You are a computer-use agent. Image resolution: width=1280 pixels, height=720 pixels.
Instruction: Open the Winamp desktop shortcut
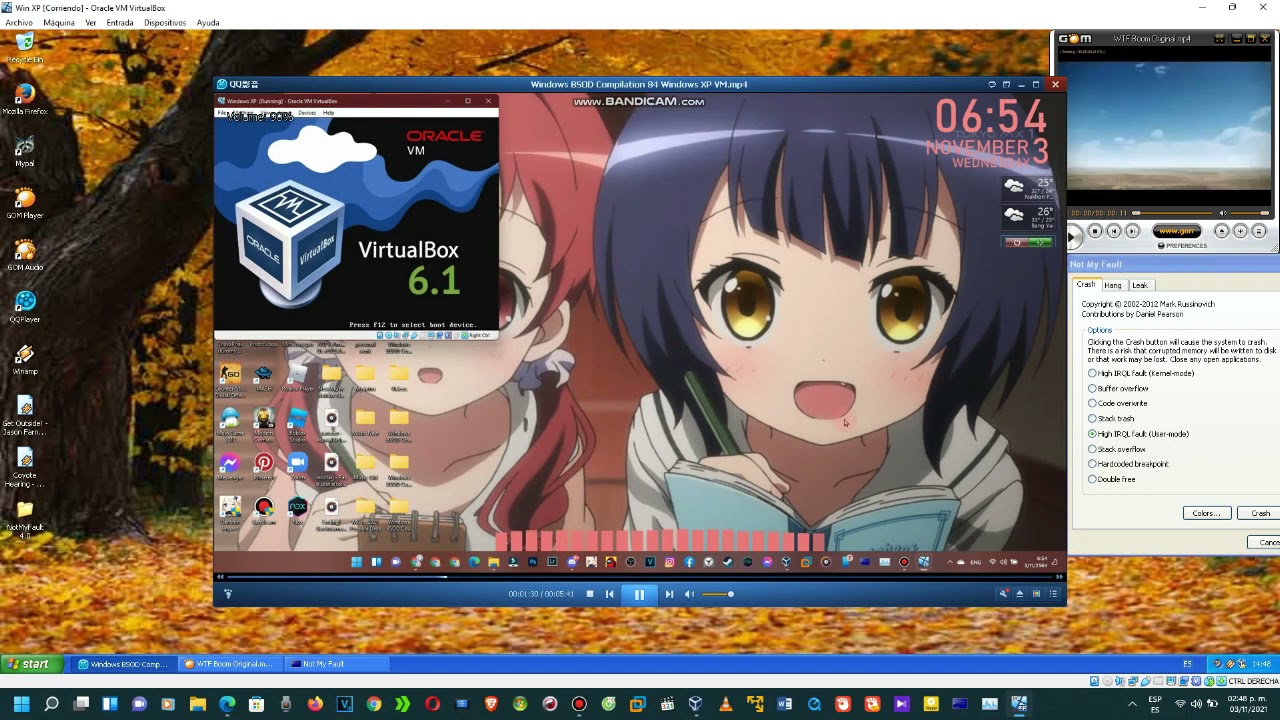[25, 359]
